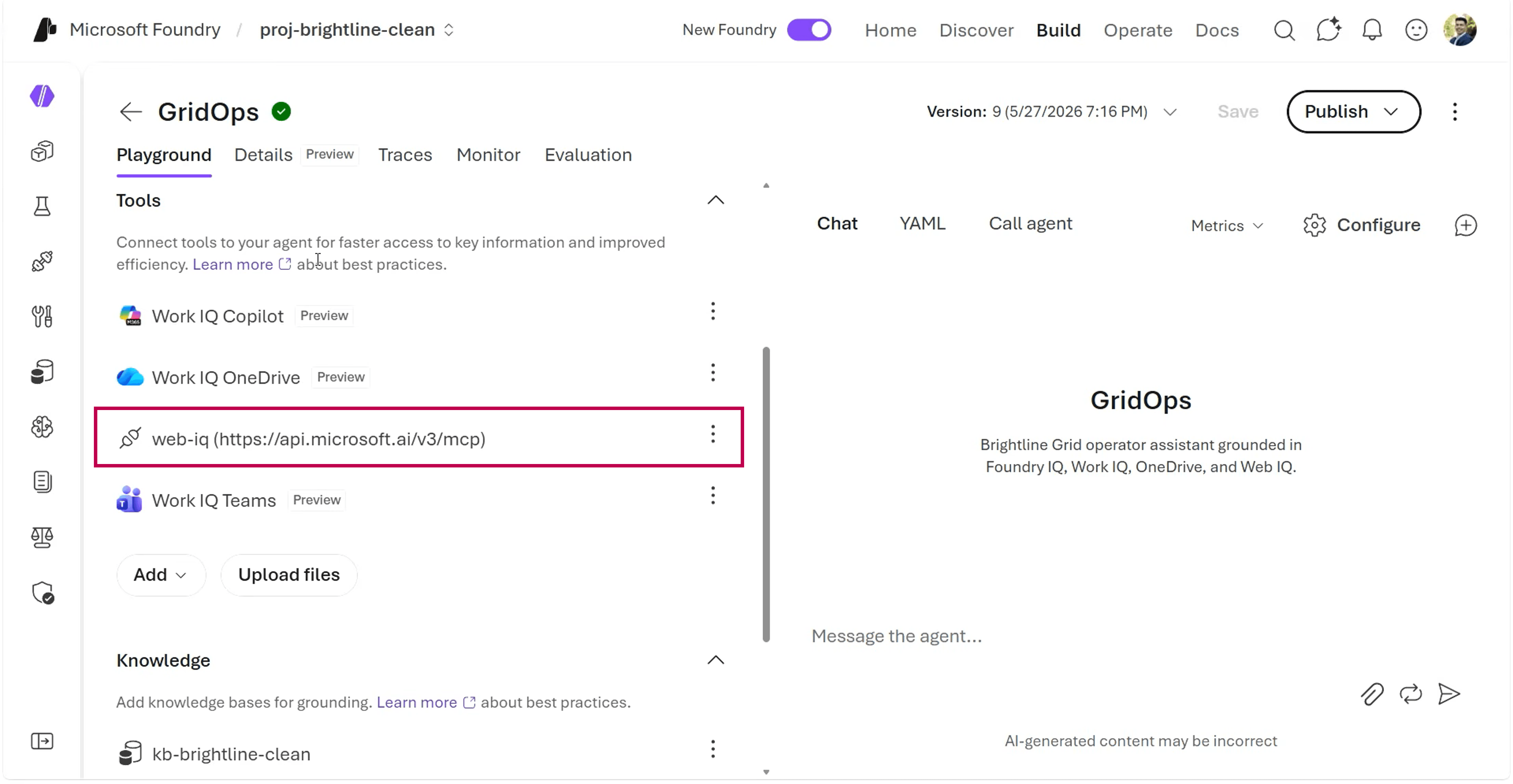Go to Build in top navigation

(1058, 30)
